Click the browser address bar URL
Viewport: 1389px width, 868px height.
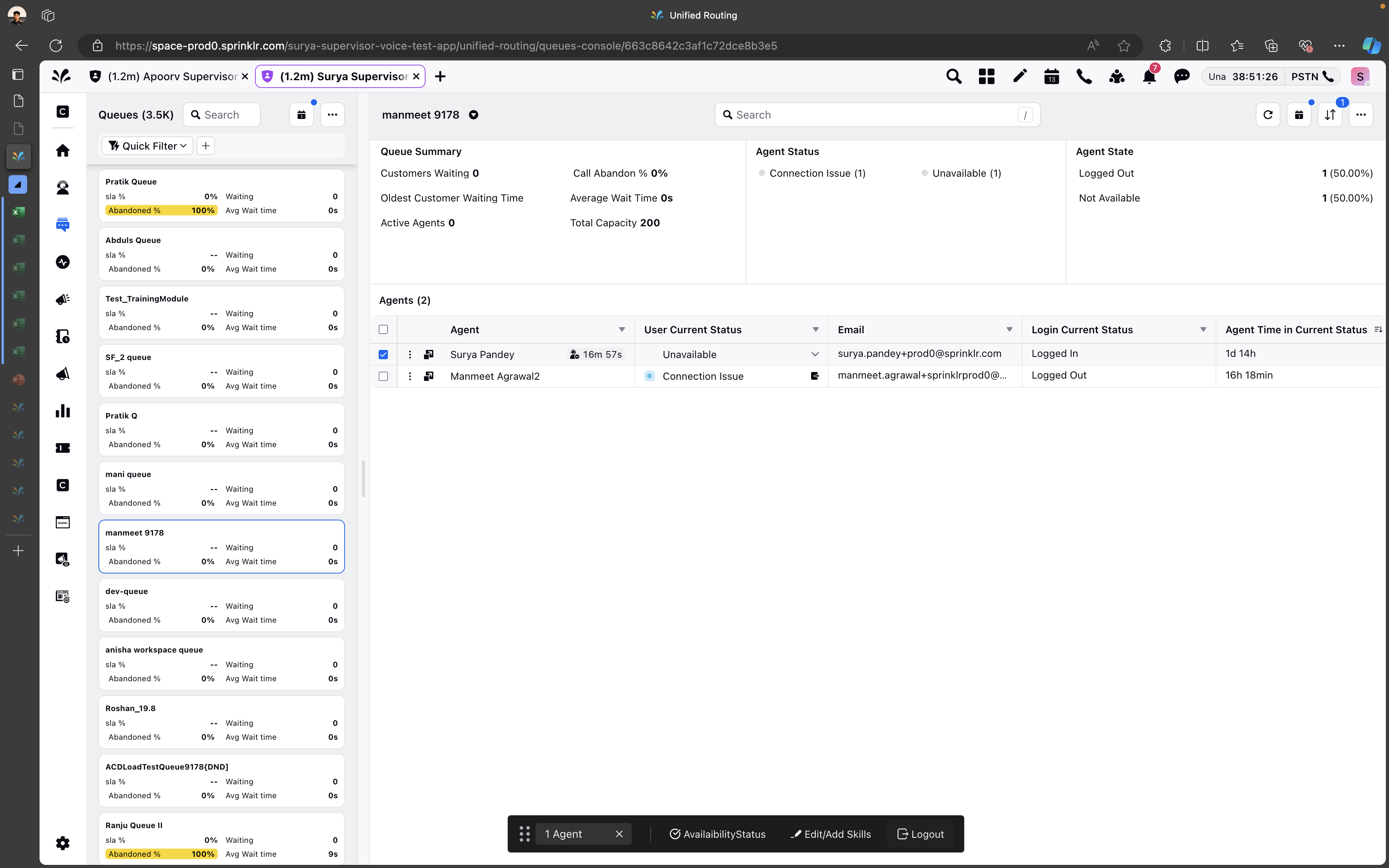click(446, 45)
